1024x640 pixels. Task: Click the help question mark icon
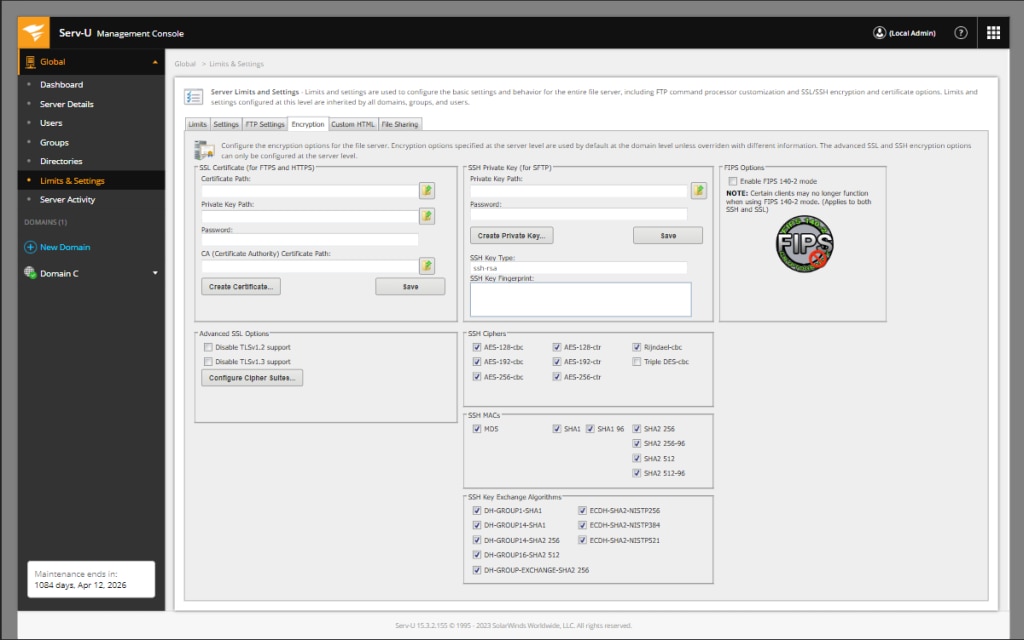tap(960, 32)
